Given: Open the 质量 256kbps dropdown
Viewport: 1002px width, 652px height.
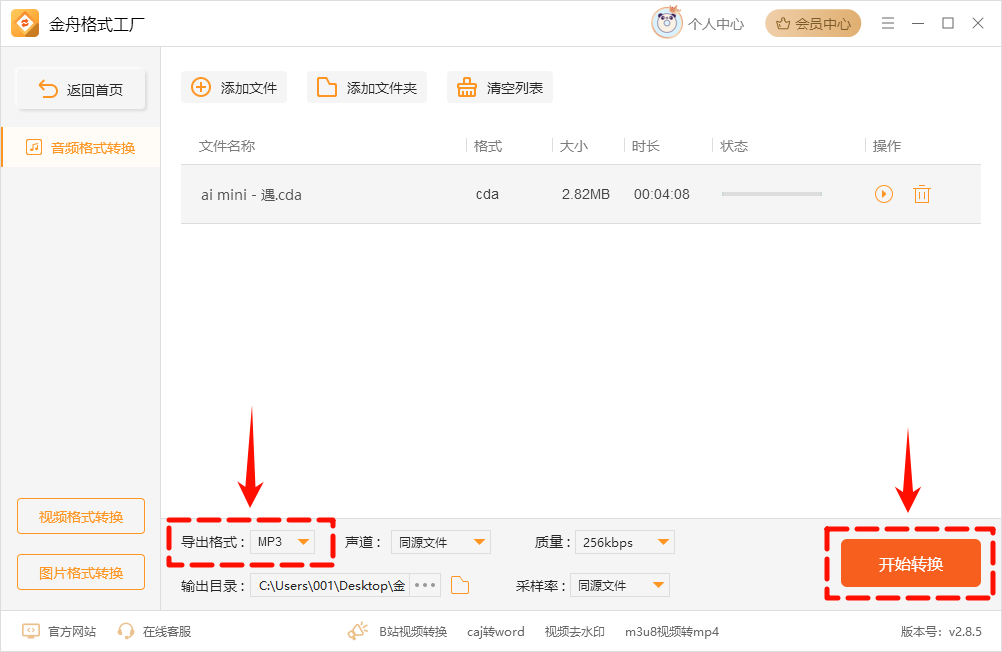Looking at the screenshot, I should coord(624,542).
